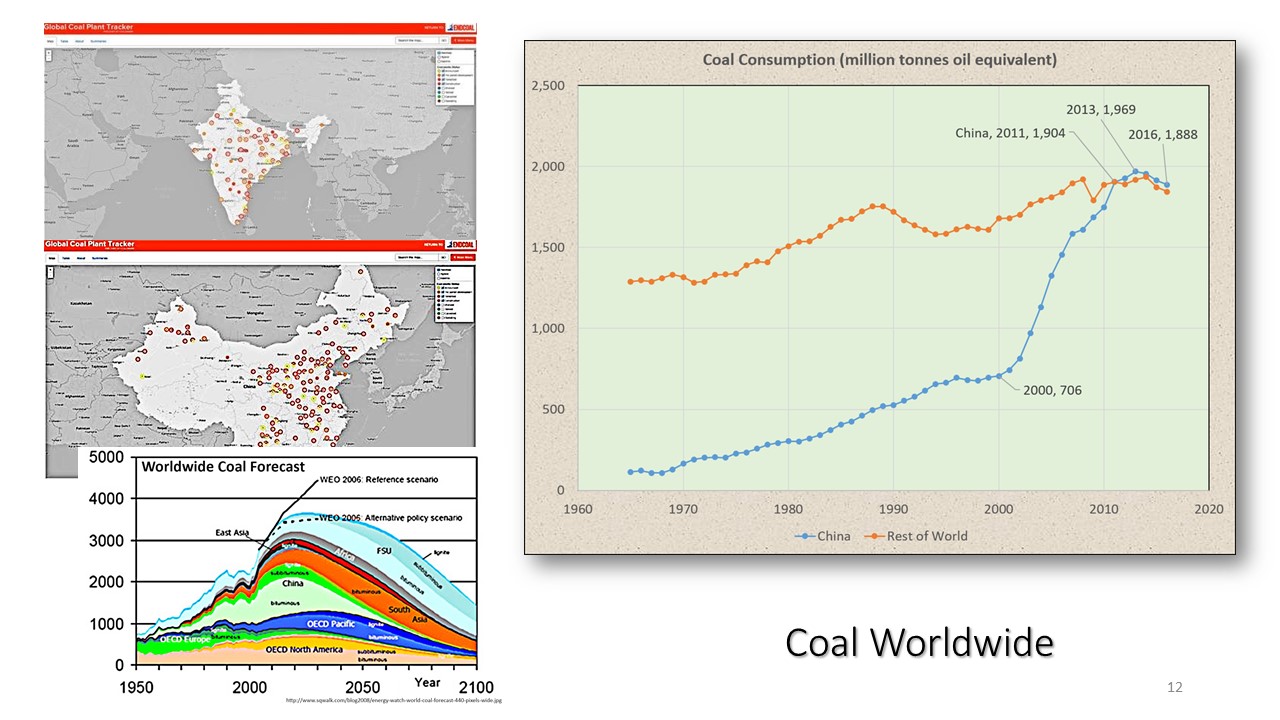This screenshot has width=1280, height=720.
Task: Click the Global Coal Plant Tracker title above the India map
Action: 88,27
